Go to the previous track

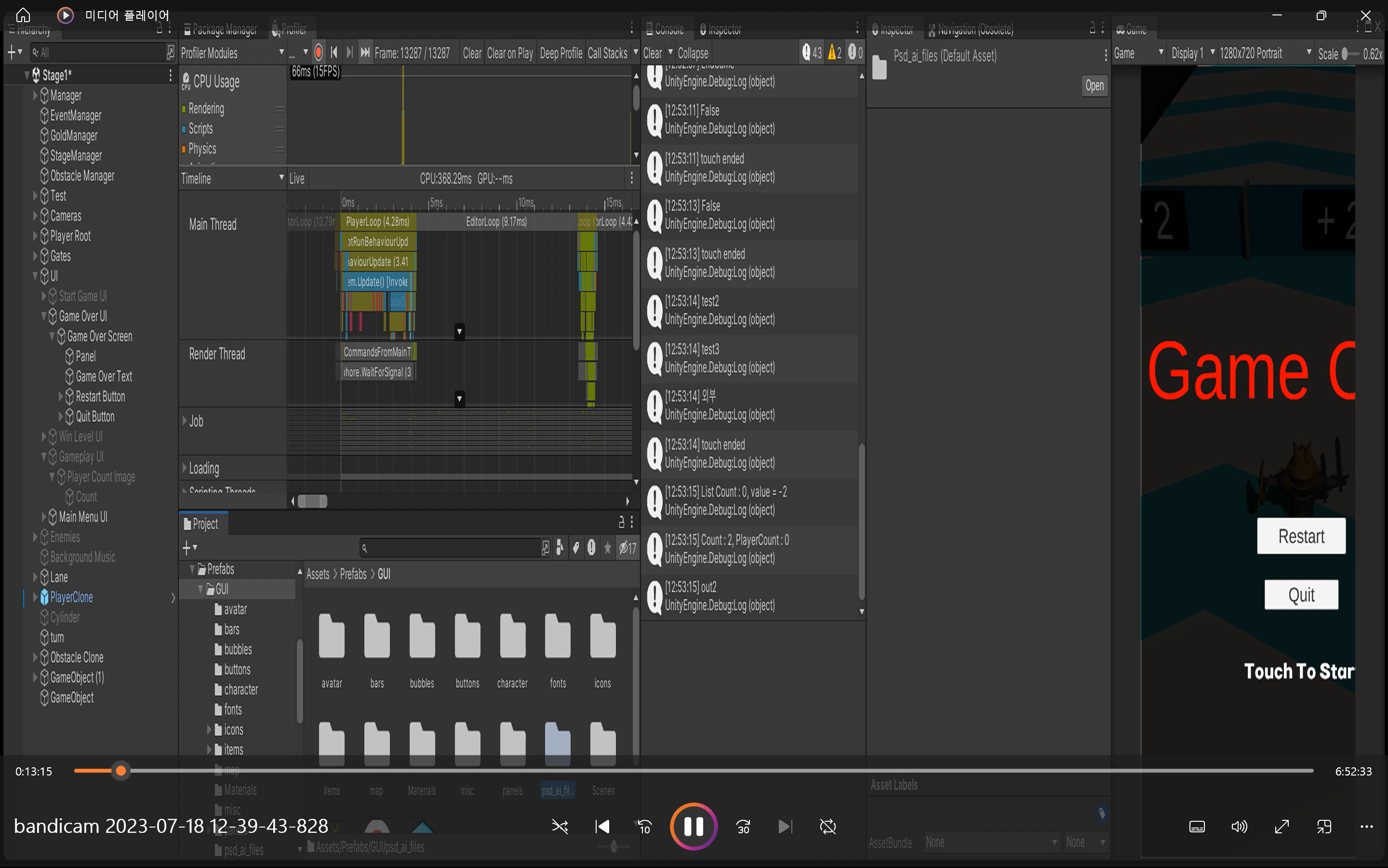[x=602, y=827]
